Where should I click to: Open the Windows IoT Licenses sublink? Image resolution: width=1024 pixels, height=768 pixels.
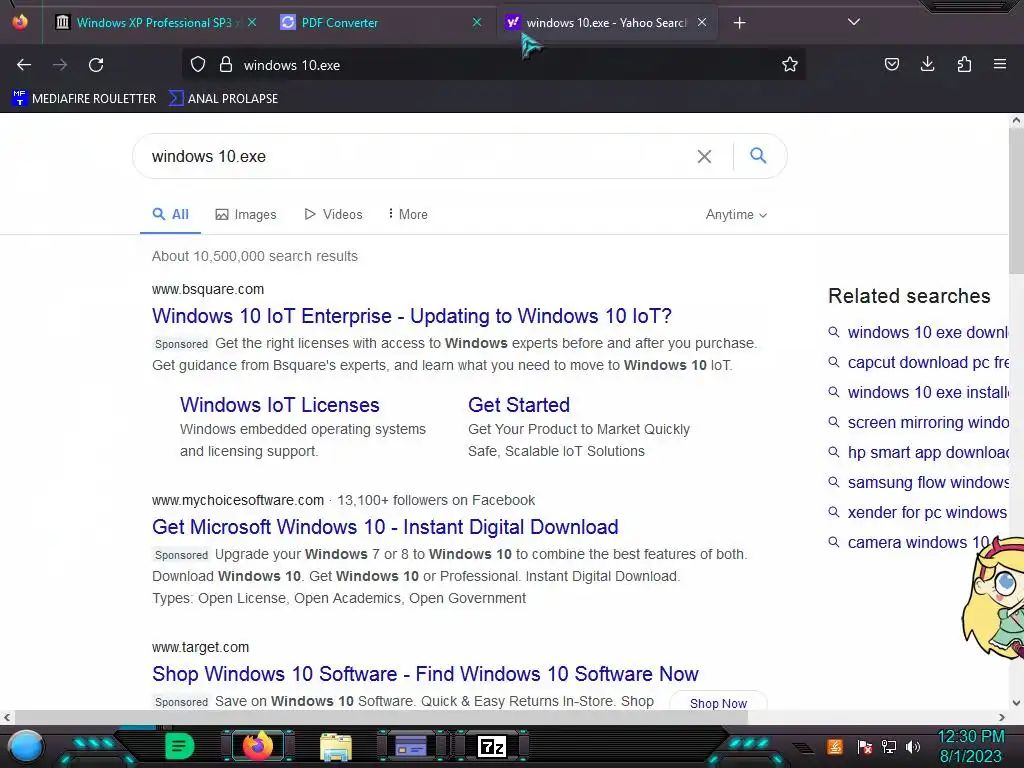pyautogui.click(x=280, y=405)
